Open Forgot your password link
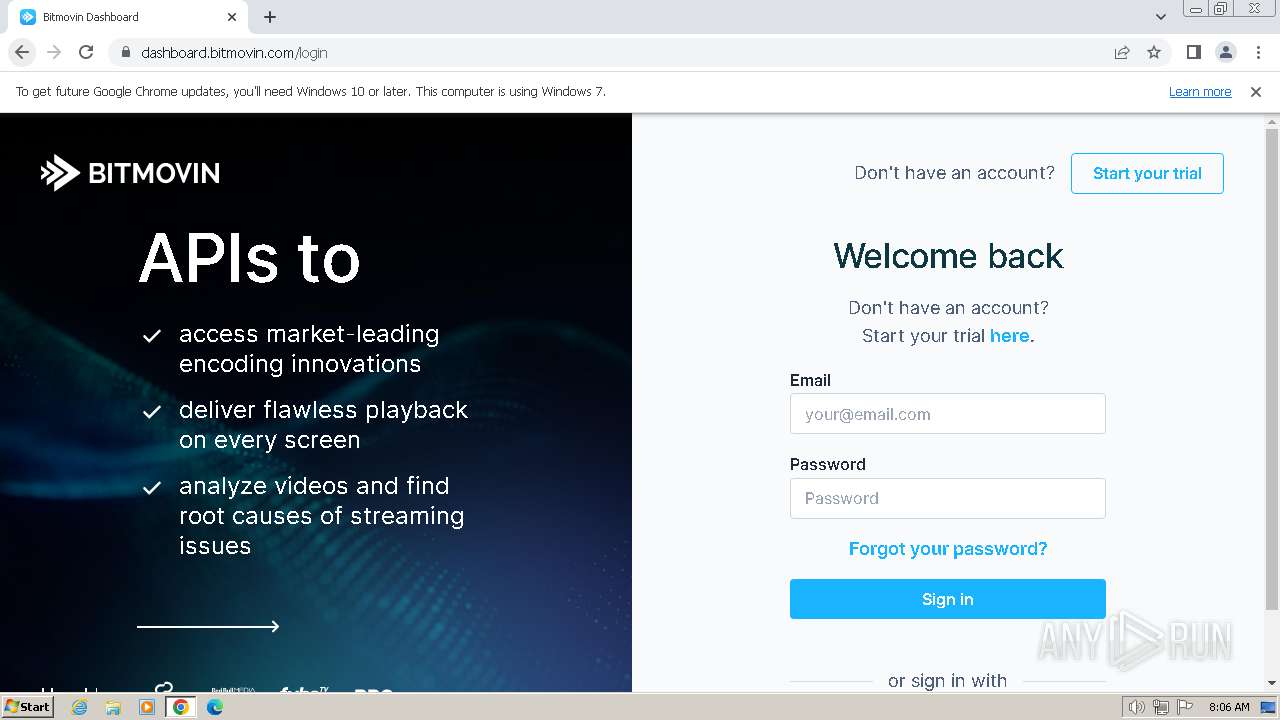 coord(948,549)
